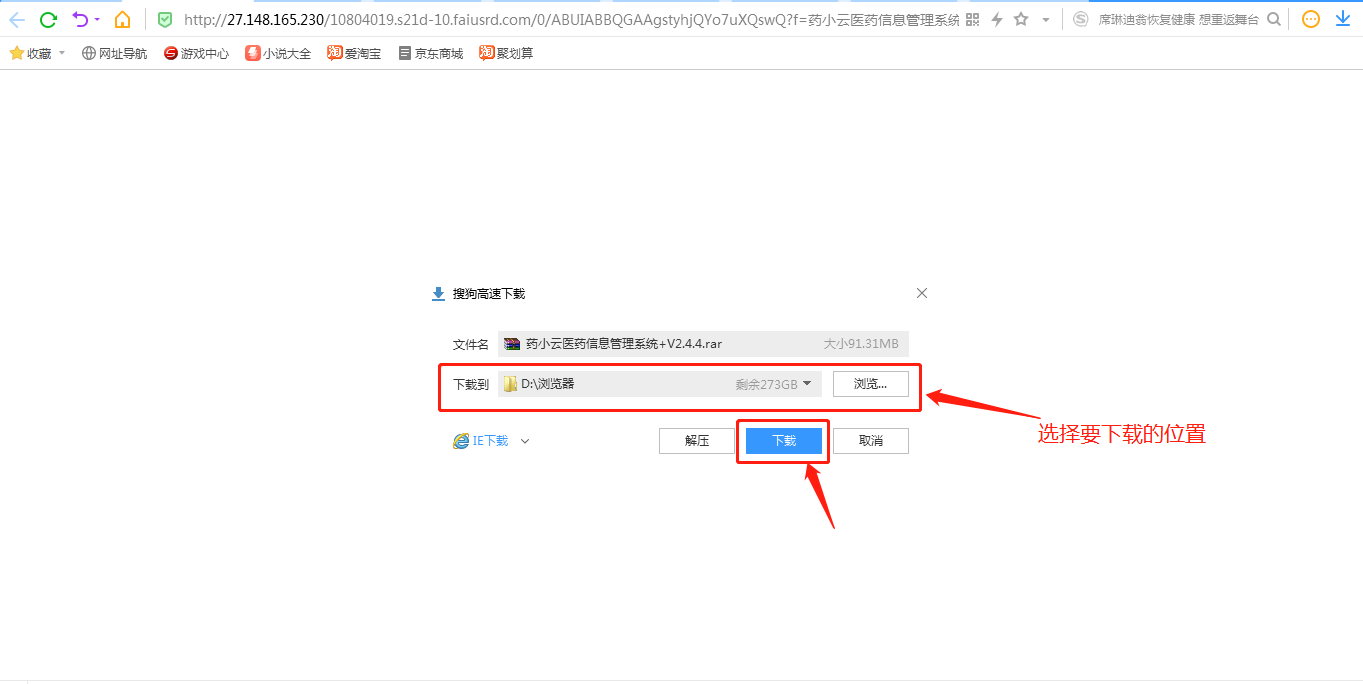This screenshot has height=684, width=1363.
Task: Open the QR code icon in address bar
Action: (x=972, y=19)
